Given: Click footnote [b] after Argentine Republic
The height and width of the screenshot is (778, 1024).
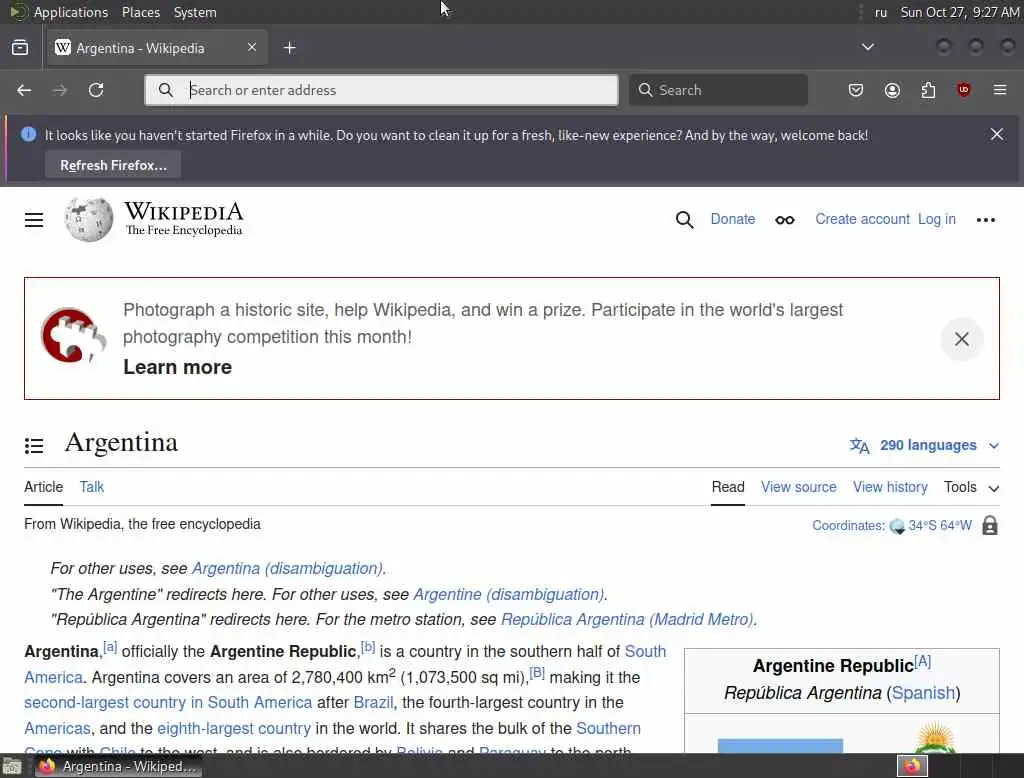Looking at the screenshot, I should click(368, 647).
